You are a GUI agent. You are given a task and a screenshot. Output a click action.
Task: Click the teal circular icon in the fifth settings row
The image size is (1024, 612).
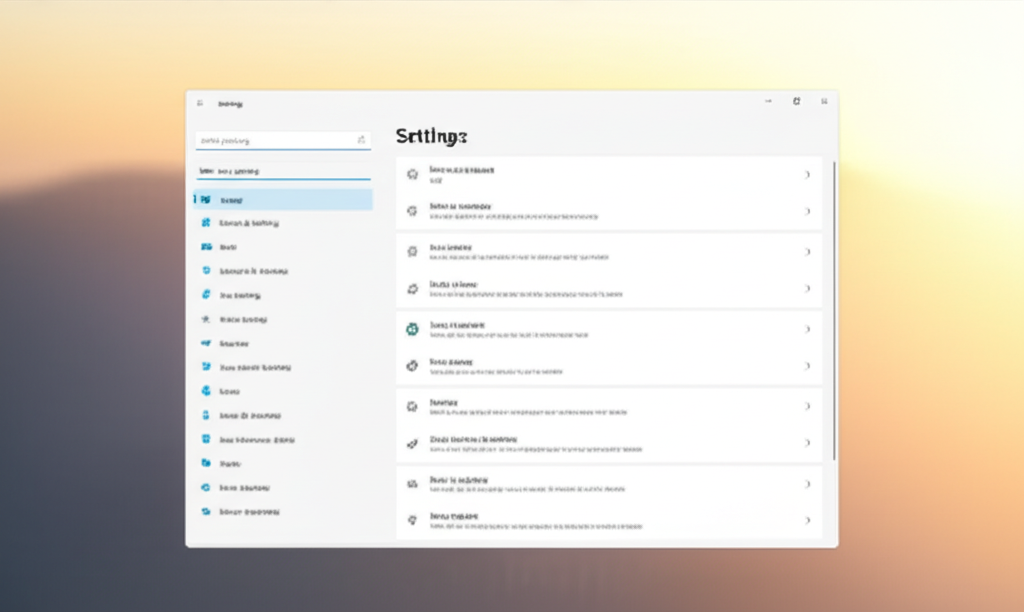point(411,329)
